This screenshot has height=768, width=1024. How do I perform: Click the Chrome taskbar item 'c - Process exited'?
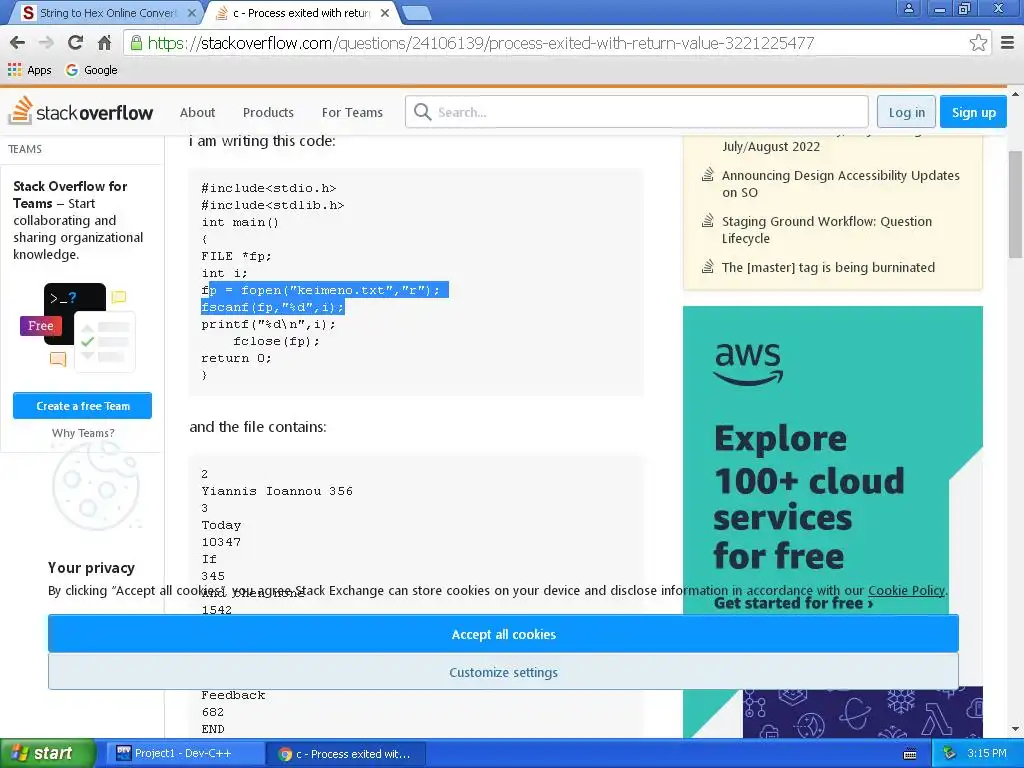click(x=346, y=754)
